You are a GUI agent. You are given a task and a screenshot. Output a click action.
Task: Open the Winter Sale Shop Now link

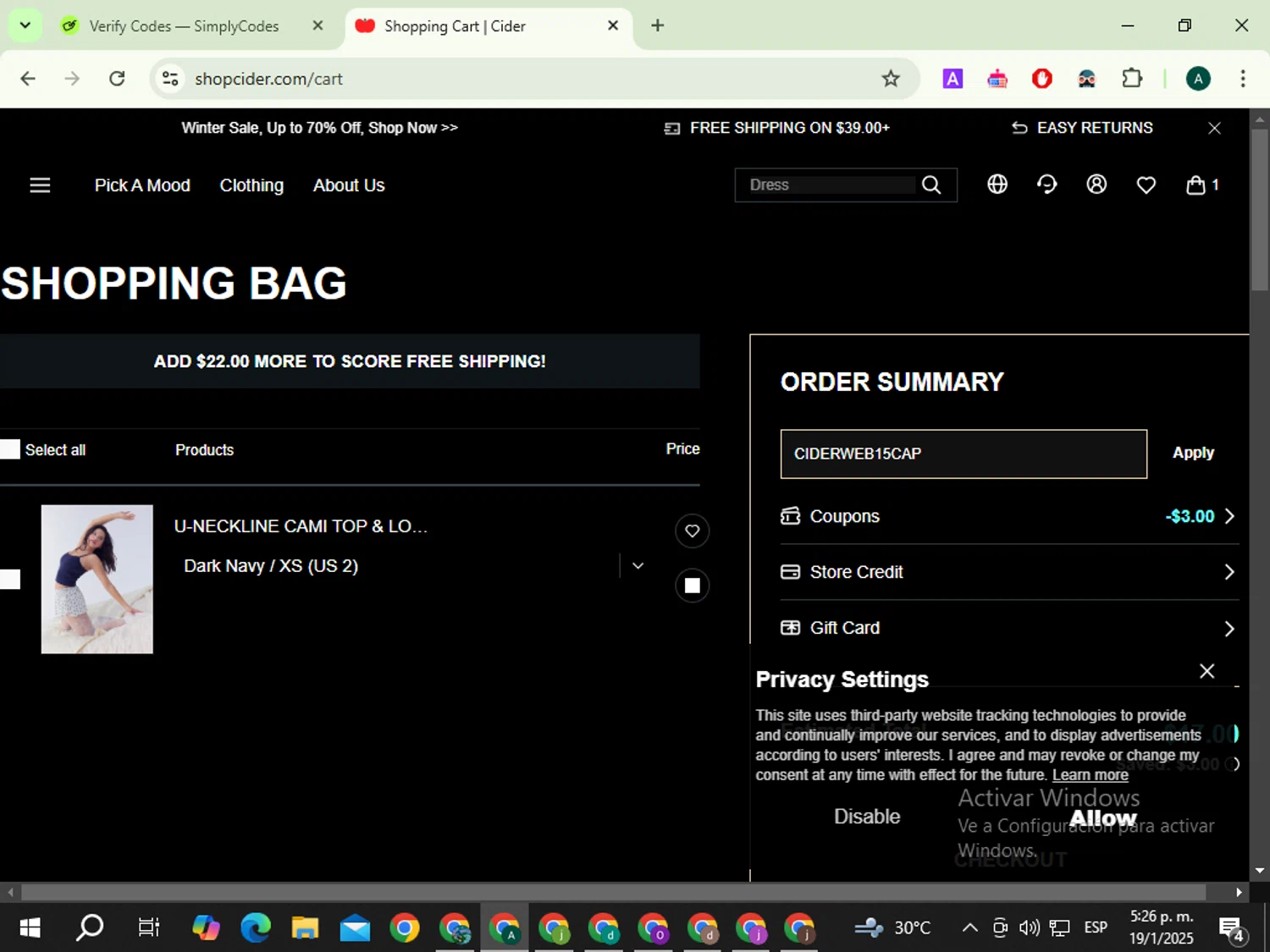[x=320, y=128]
